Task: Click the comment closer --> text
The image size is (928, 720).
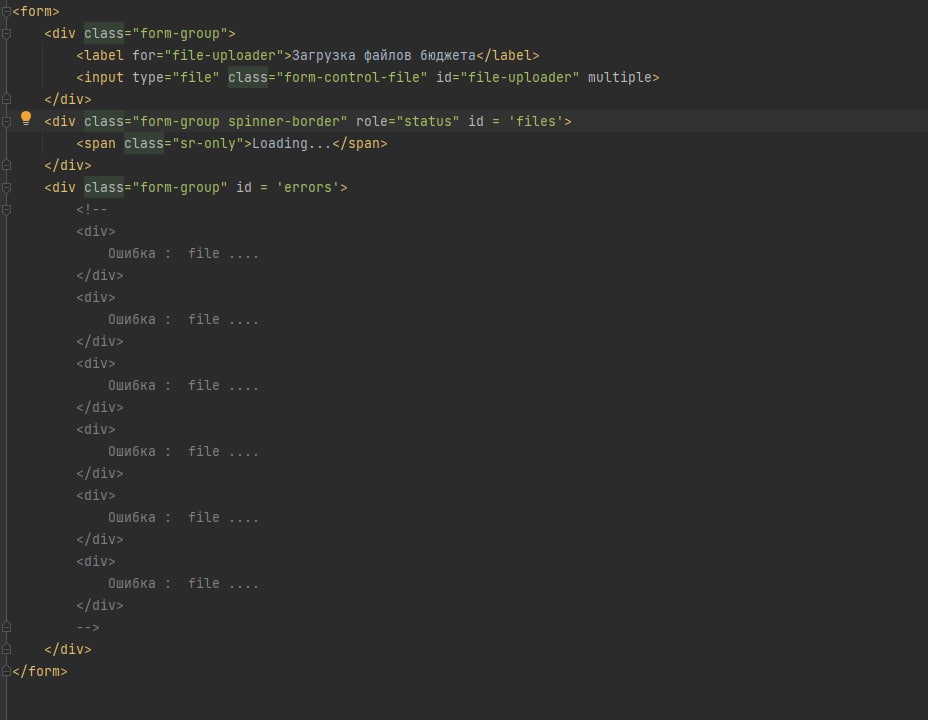Action: pos(88,627)
